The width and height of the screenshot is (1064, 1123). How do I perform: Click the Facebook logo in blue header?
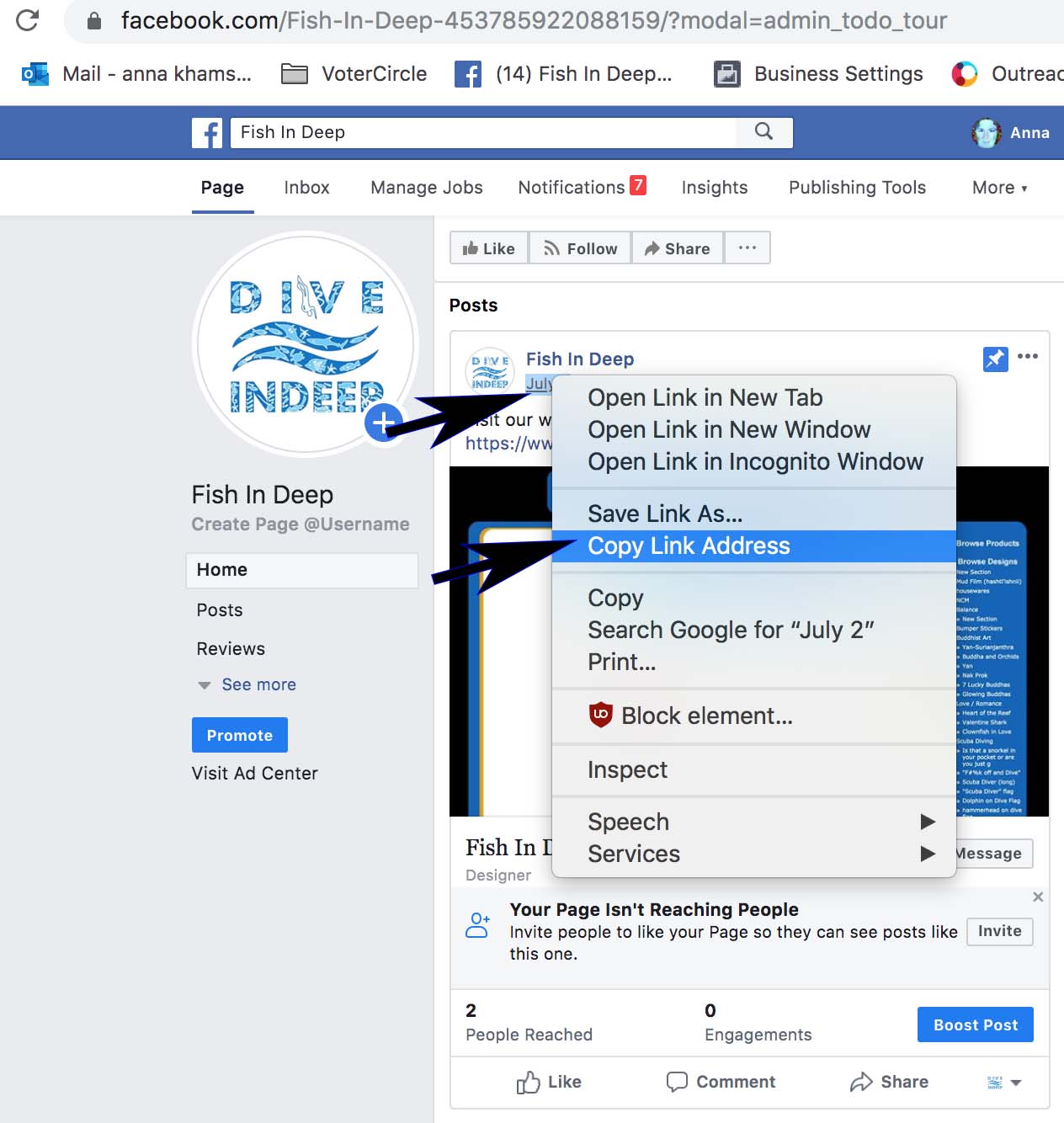click(x=207, y=133)
